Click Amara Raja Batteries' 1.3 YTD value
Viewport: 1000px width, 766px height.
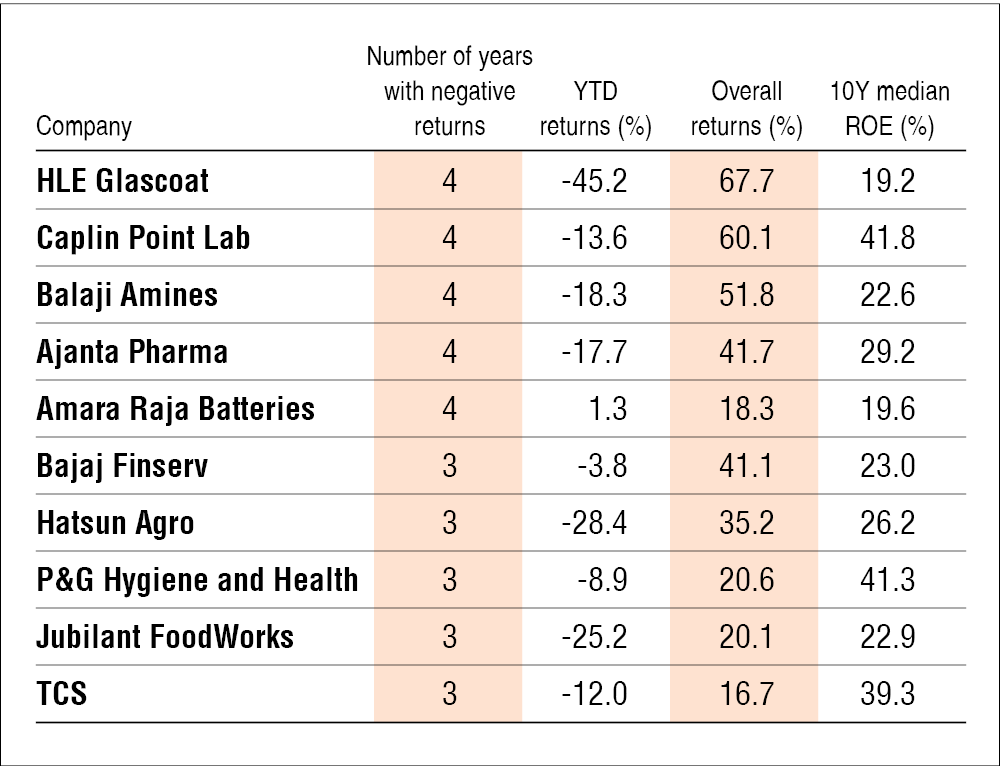(615, 408)
